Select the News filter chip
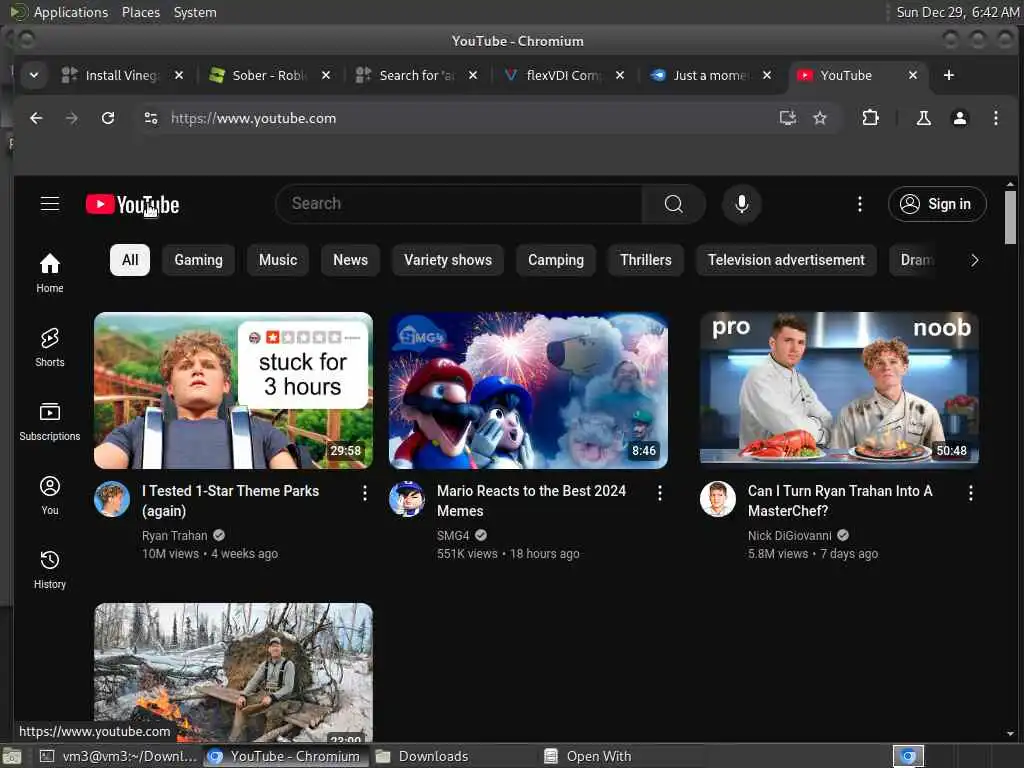 pyautogui.click(x=351, y=260)
